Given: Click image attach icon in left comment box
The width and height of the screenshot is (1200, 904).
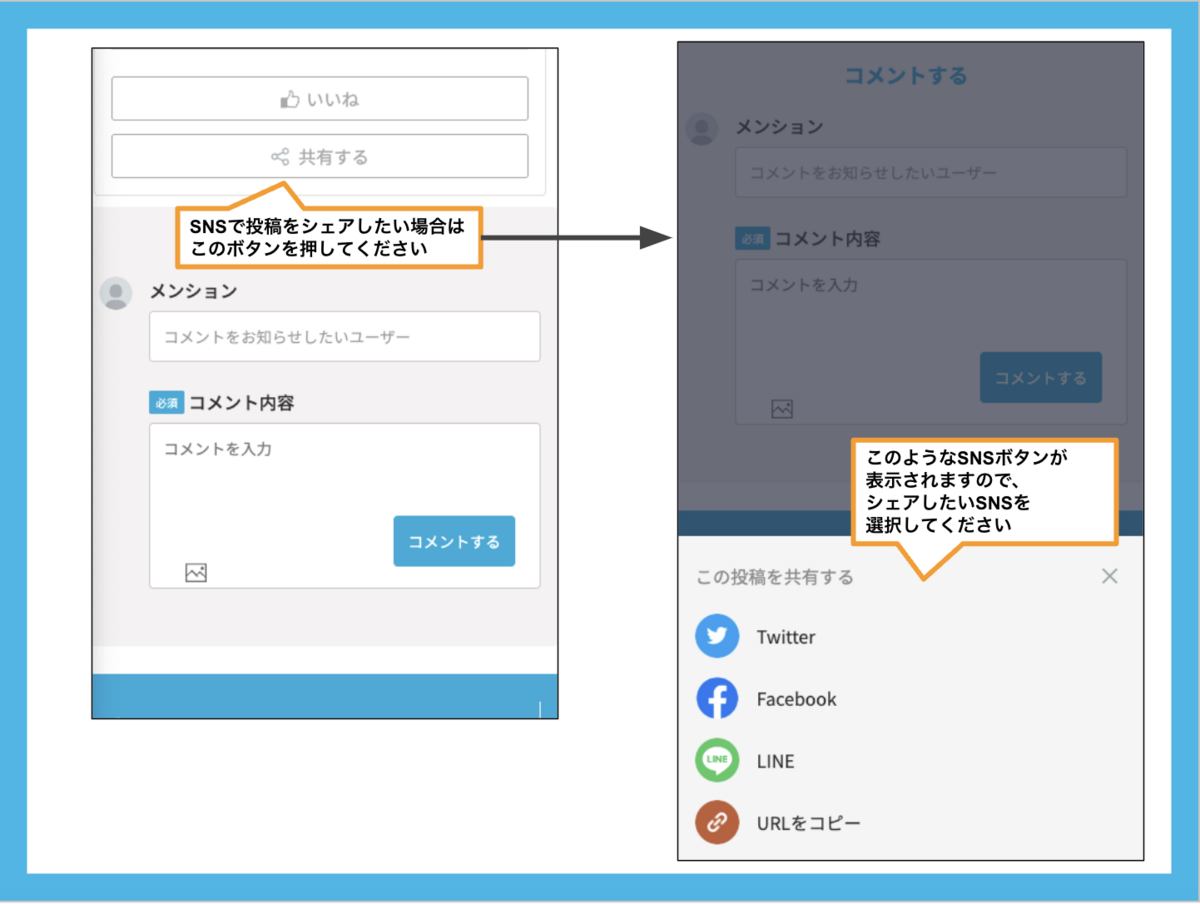Looking at the screenshot, I should (196, 573).
